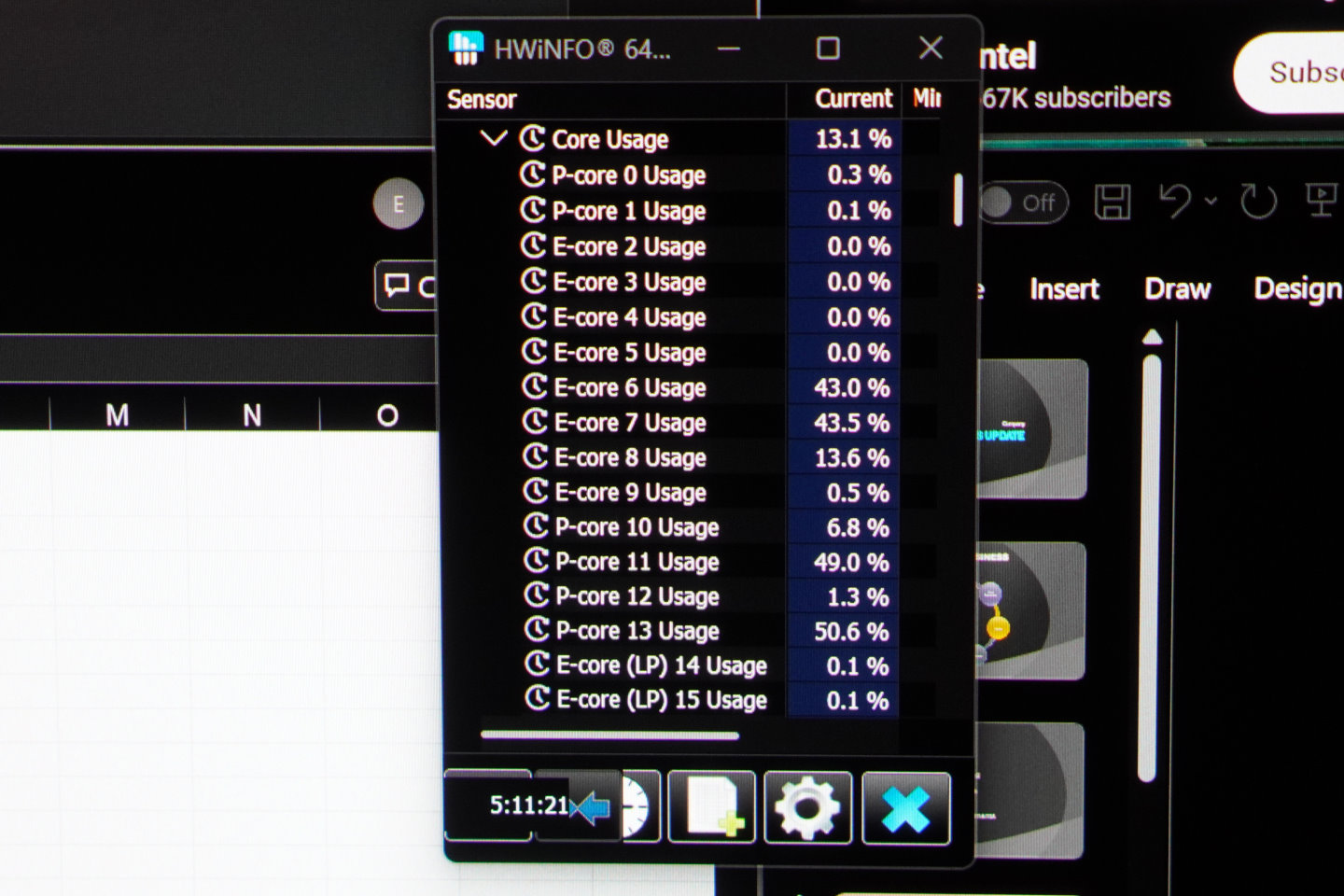Open the comments speech bubble icon

click(x=398, y=286)
